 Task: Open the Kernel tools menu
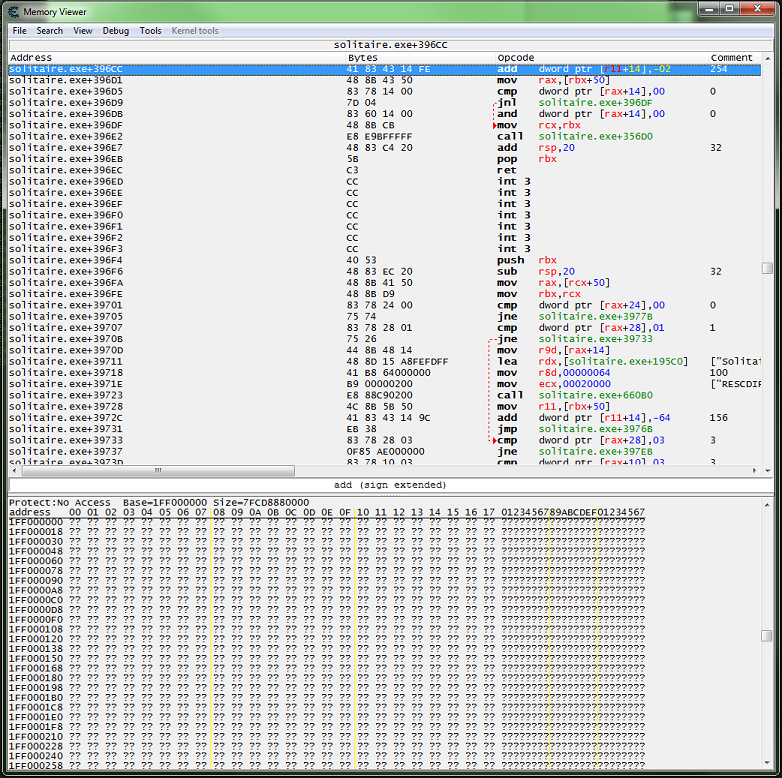pos(195,31)
